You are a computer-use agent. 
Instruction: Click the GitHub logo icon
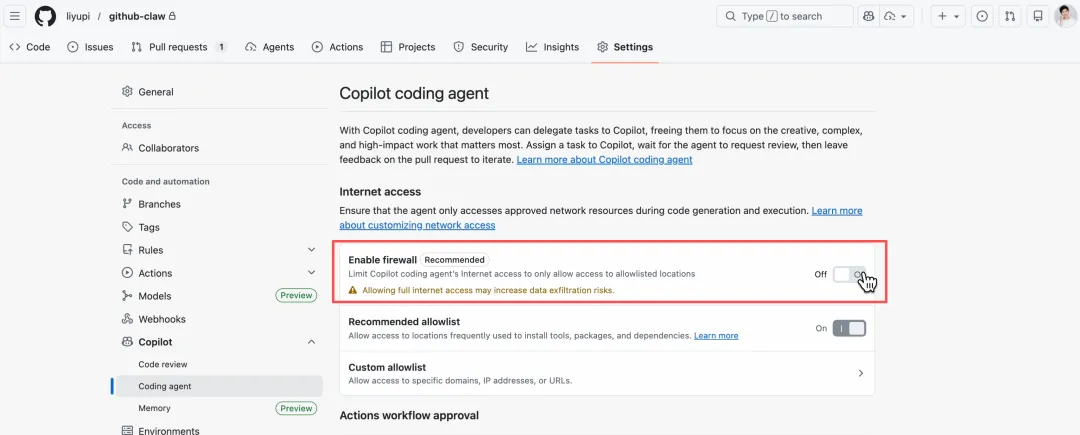click(45, 16)
